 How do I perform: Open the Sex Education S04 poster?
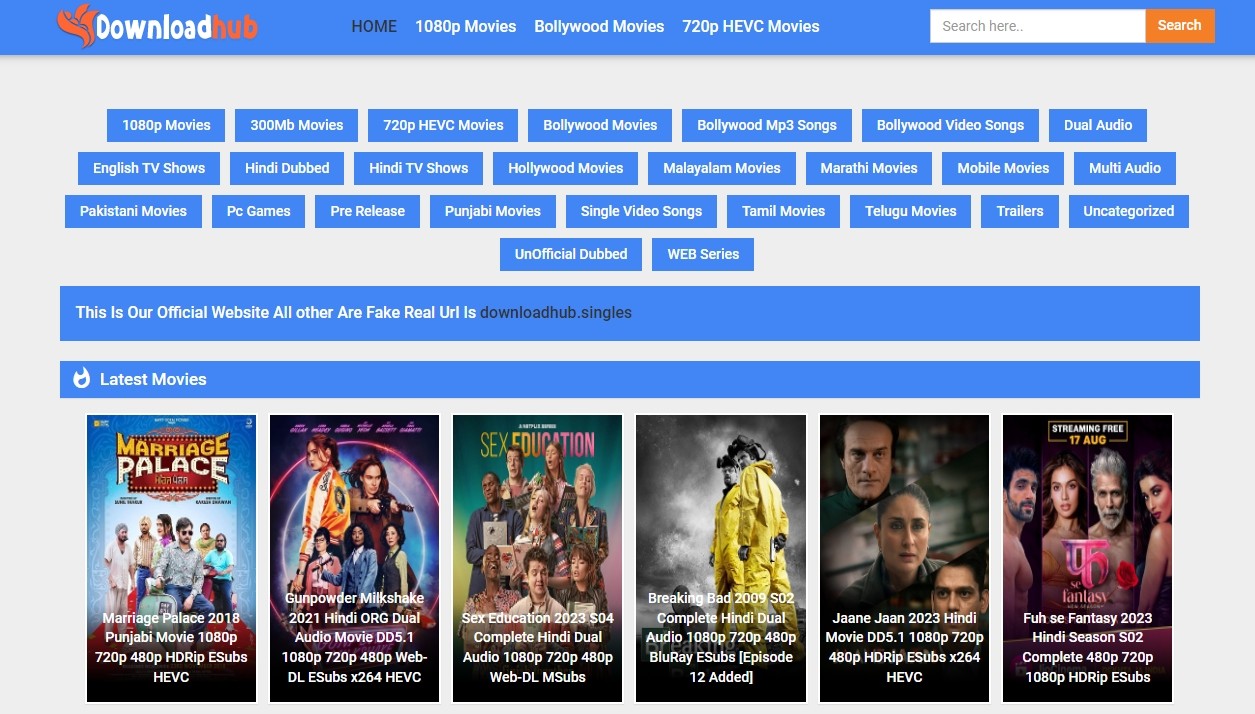coord(538,558)
